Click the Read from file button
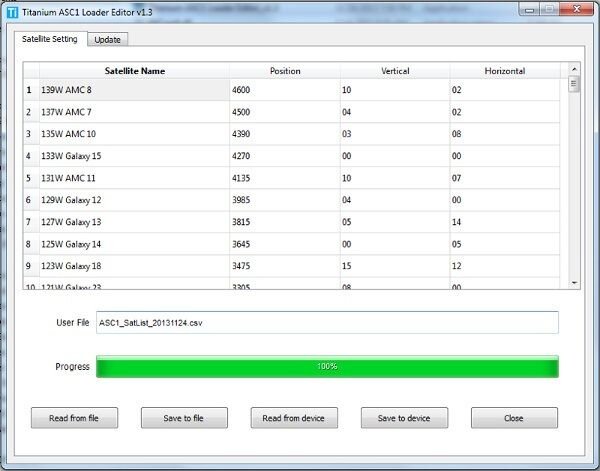 pyautogui.click(x=74, y=418)
